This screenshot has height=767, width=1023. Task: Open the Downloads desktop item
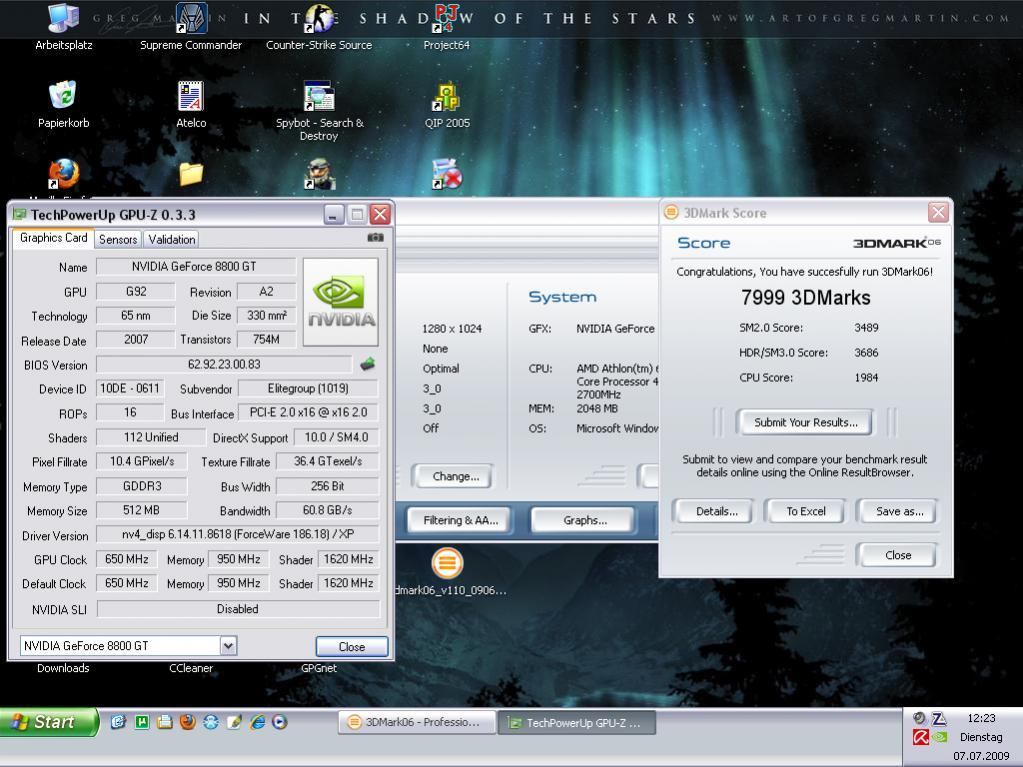tap(63, 668)
